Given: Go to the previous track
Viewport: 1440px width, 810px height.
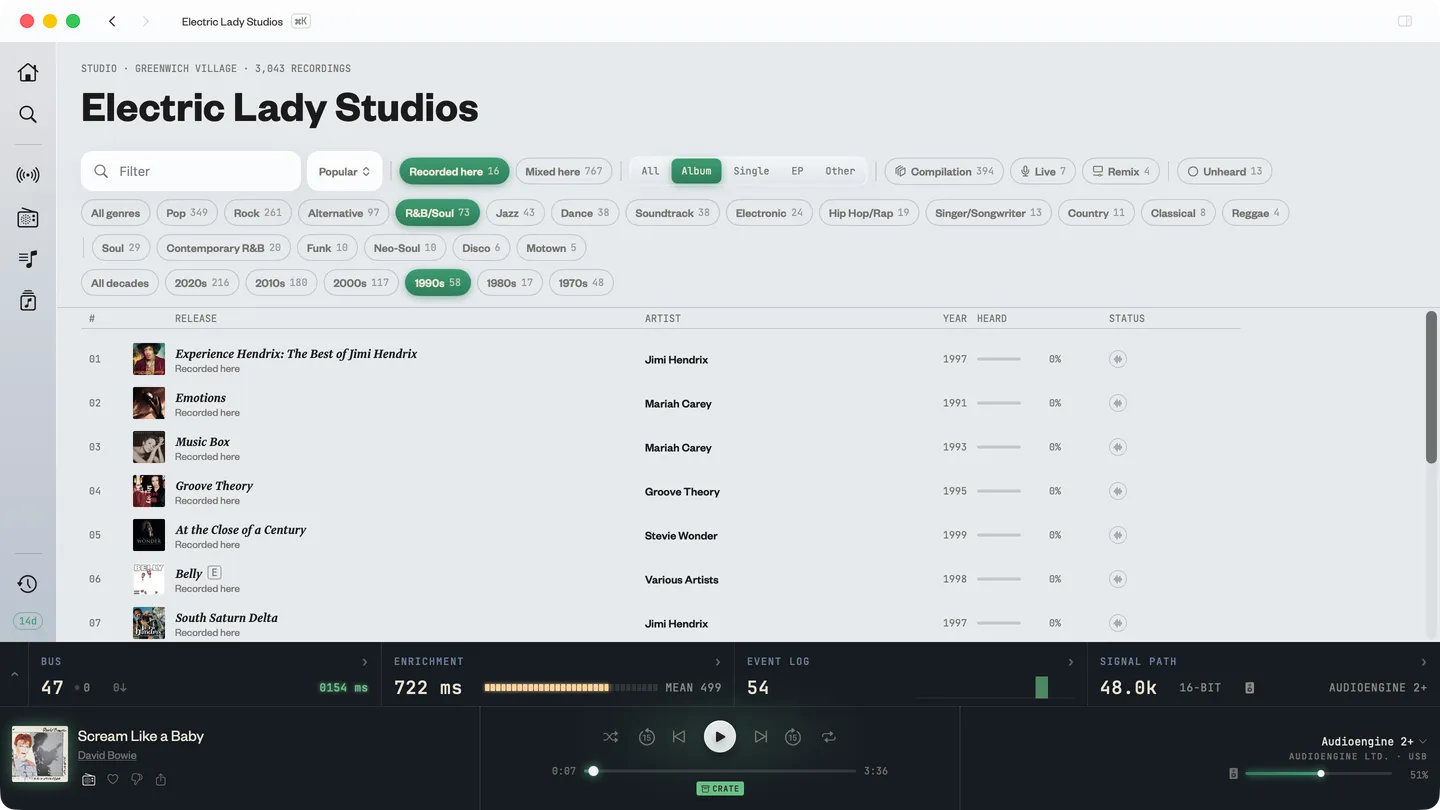Looking at the screenshot, I should (679, 737).
